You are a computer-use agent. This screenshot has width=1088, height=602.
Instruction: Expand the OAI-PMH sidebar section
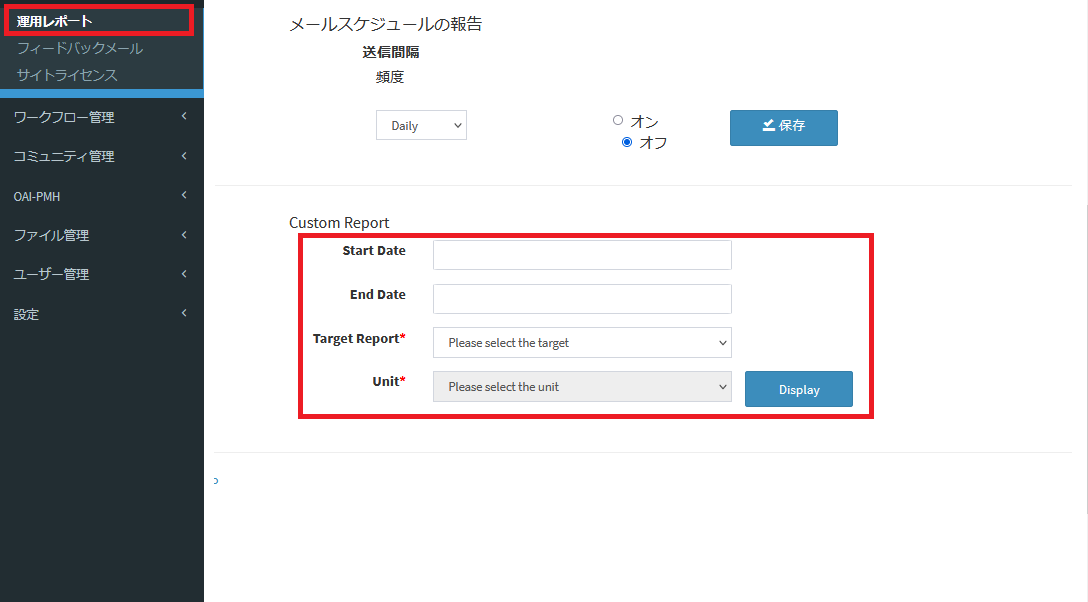pyautogui.click(x=37, y=196)
